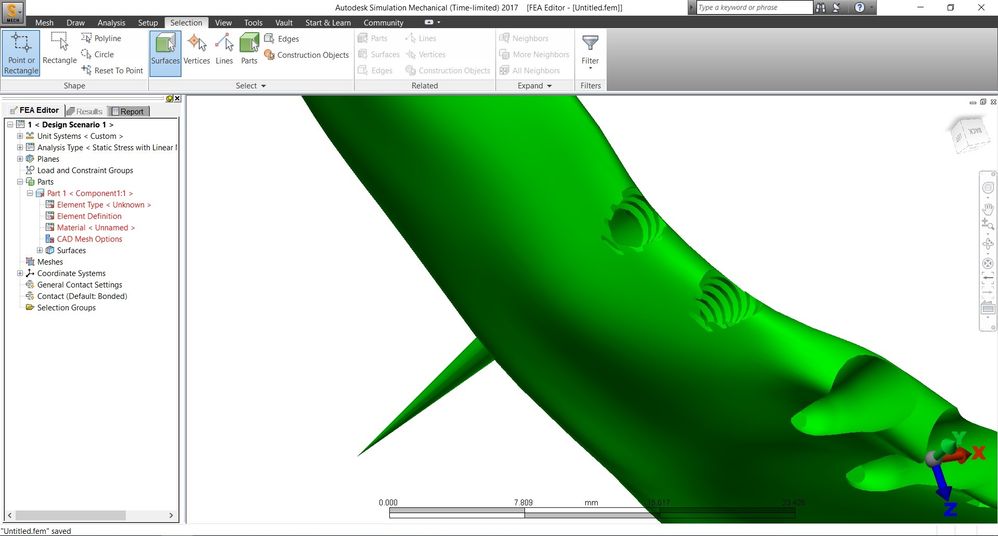The width and height of the screenshot is (998, 536).
Task: Collapse Design Scenario 1 root node
Action: pos(10,125)
